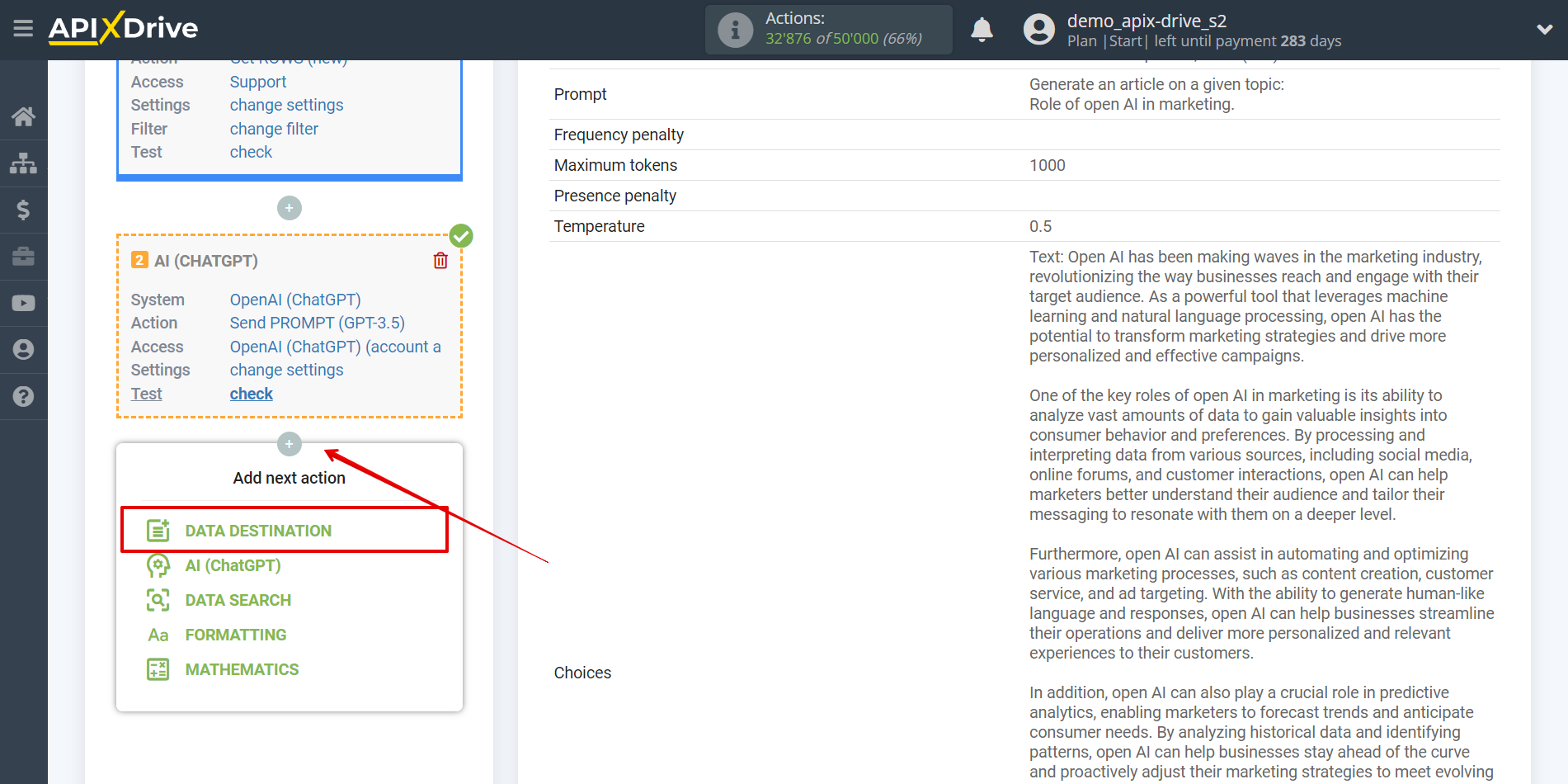Click plus button above Add next action
Image resolution: width=1568 pixels, height=784 pixels.
[289, 444]
